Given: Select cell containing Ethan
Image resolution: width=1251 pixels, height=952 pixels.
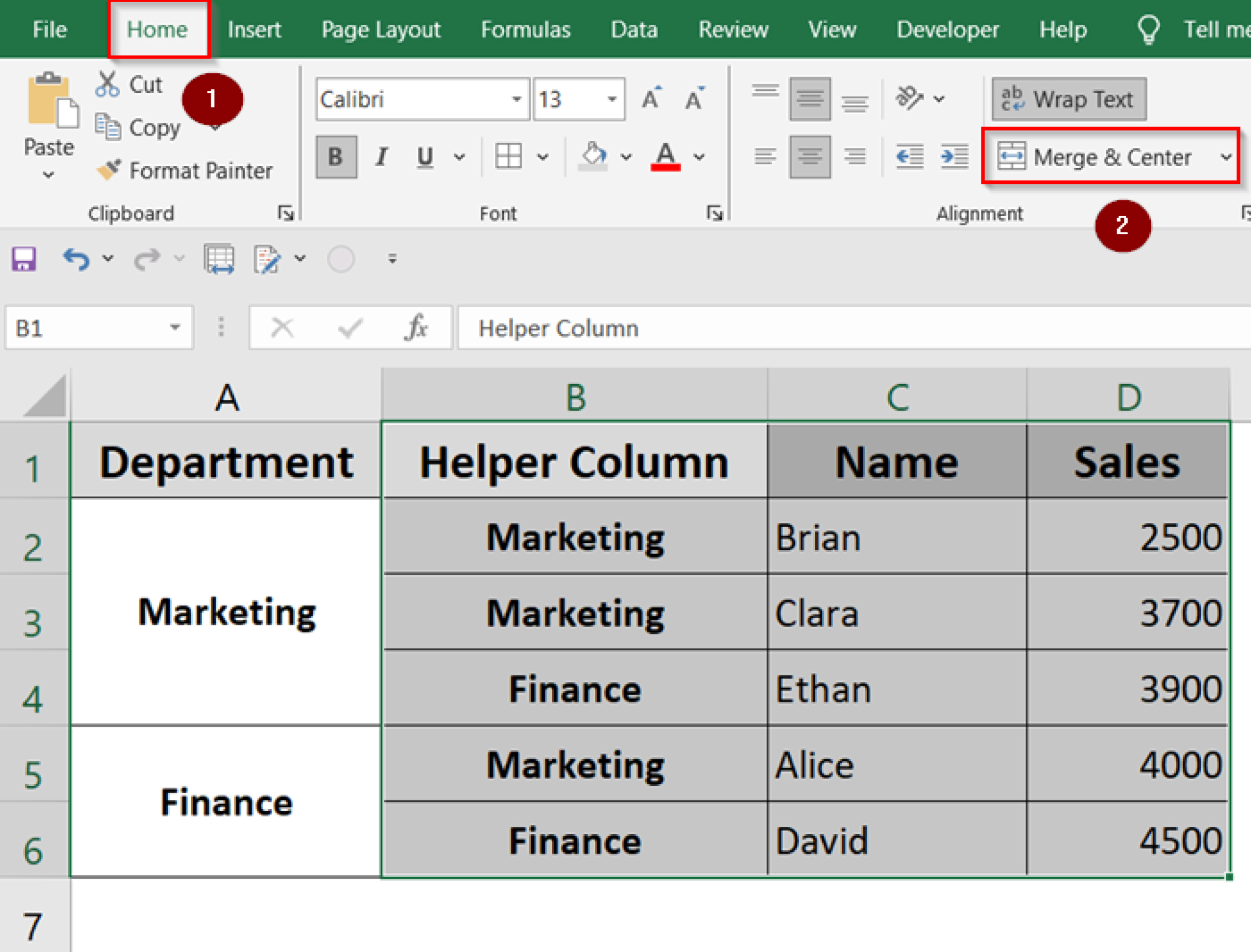Looking at the screenshot, I should (x=896, y=689).
